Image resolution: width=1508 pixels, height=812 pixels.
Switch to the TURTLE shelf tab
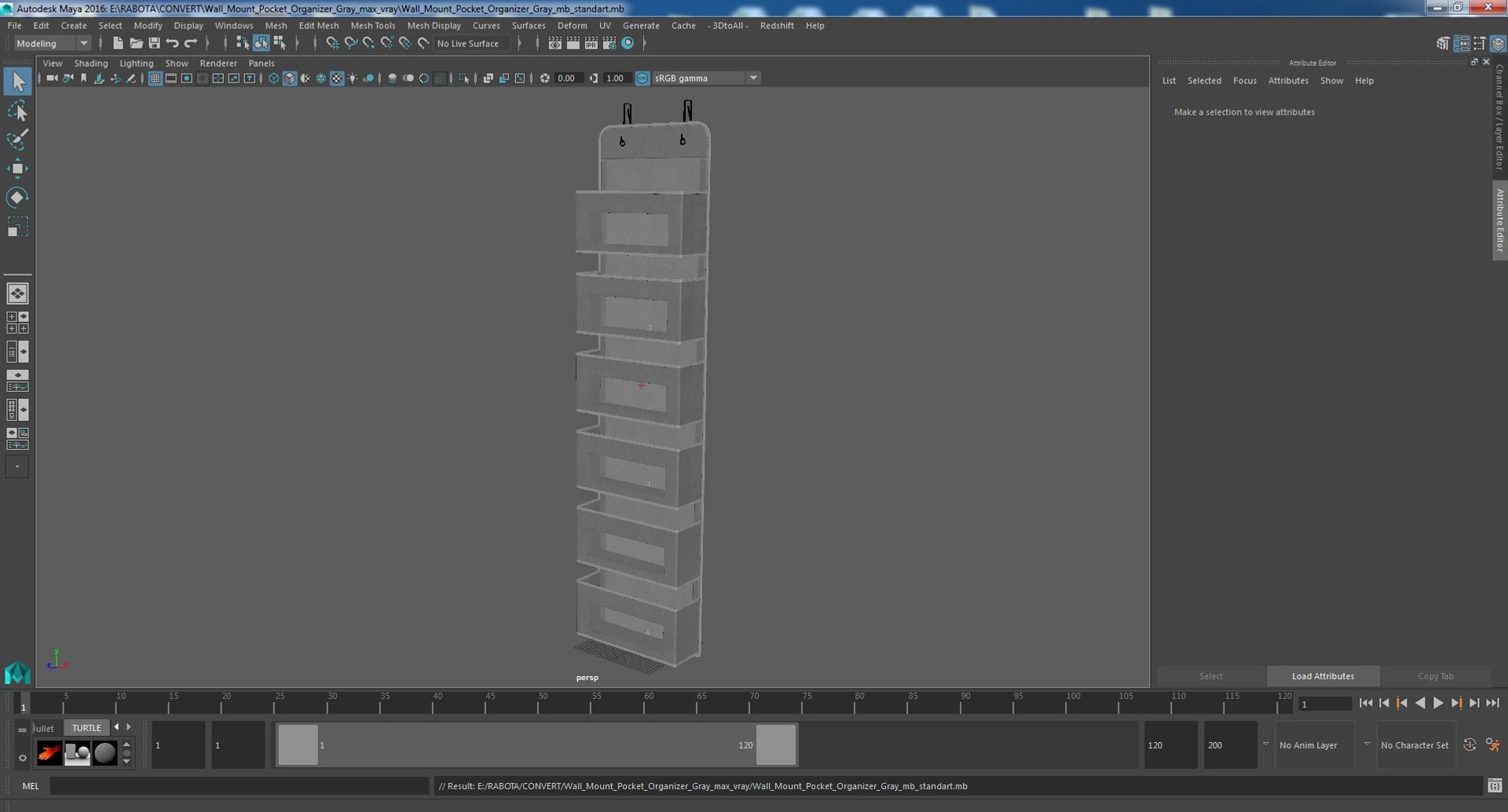click(x=86, y=728)
